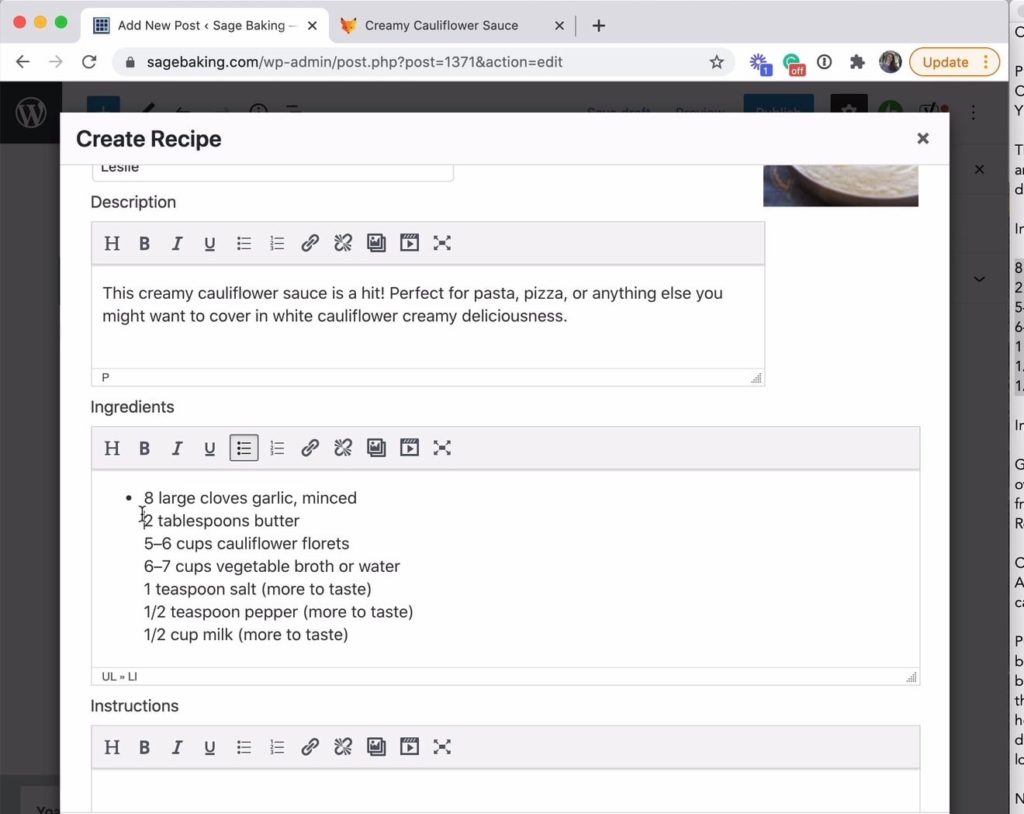
Task: Insert link in Instructions toolbar
Action: click(x=310, y=747)
